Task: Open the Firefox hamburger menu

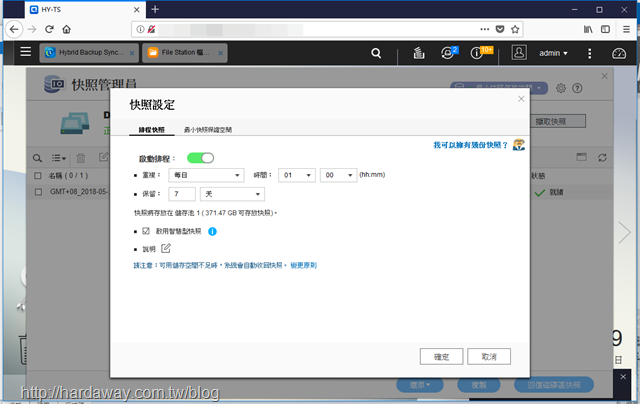Action: click(626, 29)
